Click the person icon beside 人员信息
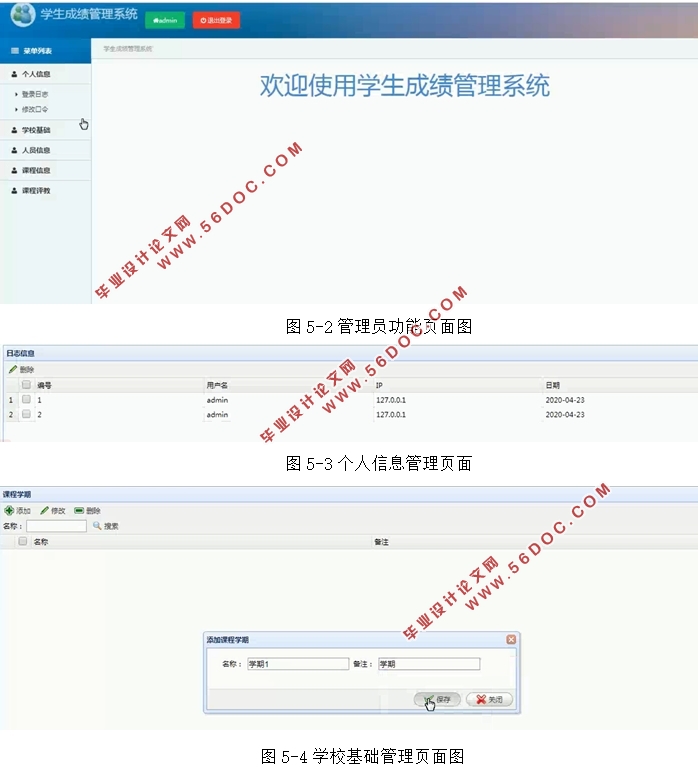Screen dimensions: 698x768 14,150
